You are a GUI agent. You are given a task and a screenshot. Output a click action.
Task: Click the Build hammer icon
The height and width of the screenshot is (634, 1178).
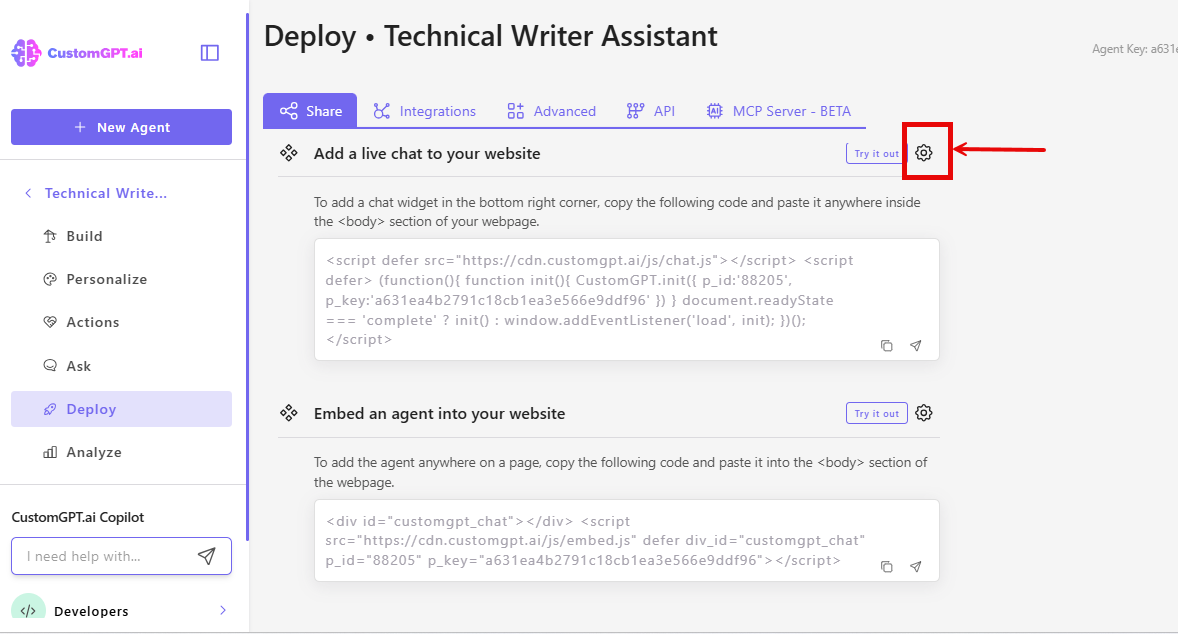[x=50, y=236]
